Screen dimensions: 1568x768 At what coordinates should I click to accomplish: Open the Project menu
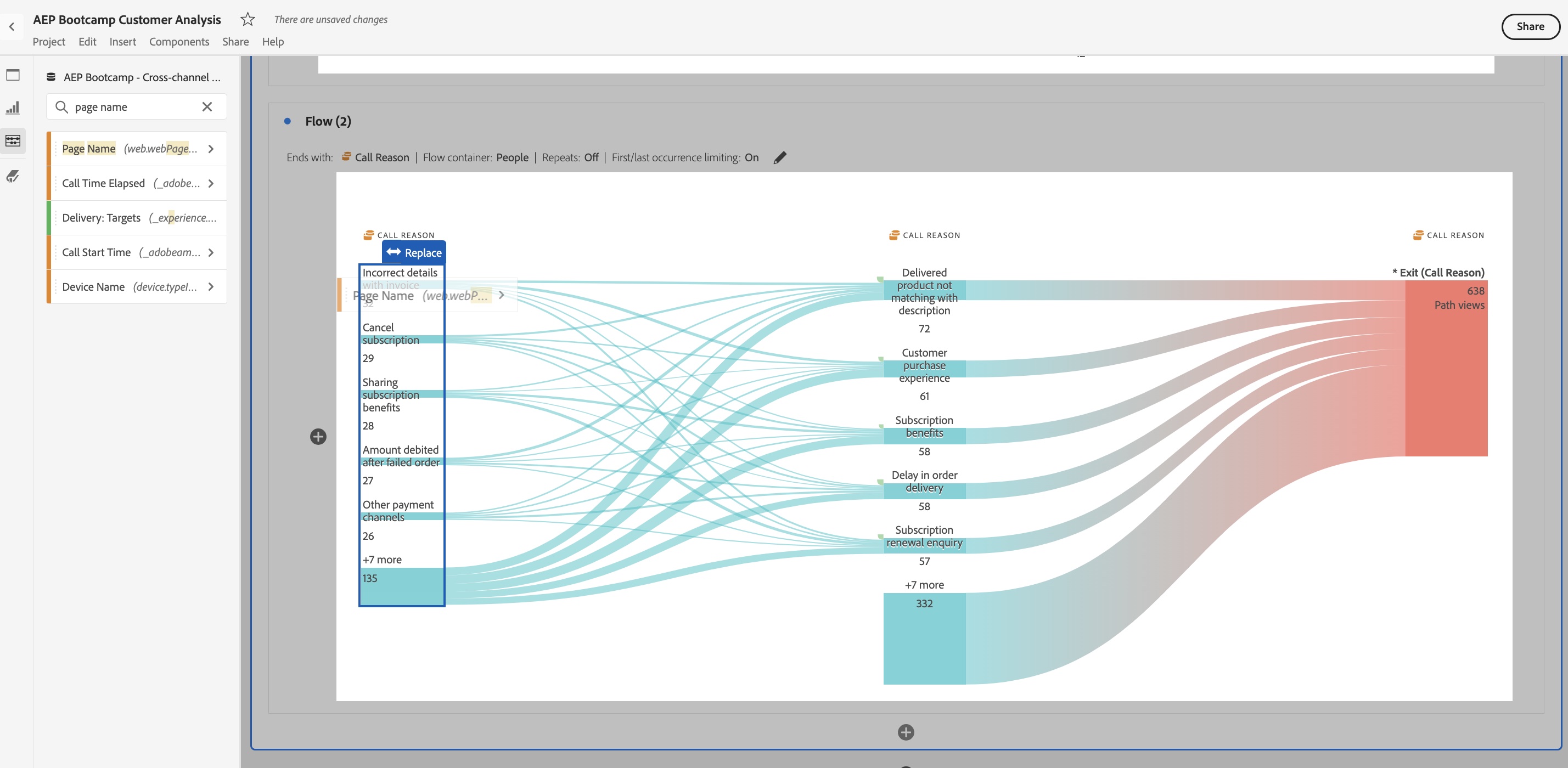coord(49,41)
